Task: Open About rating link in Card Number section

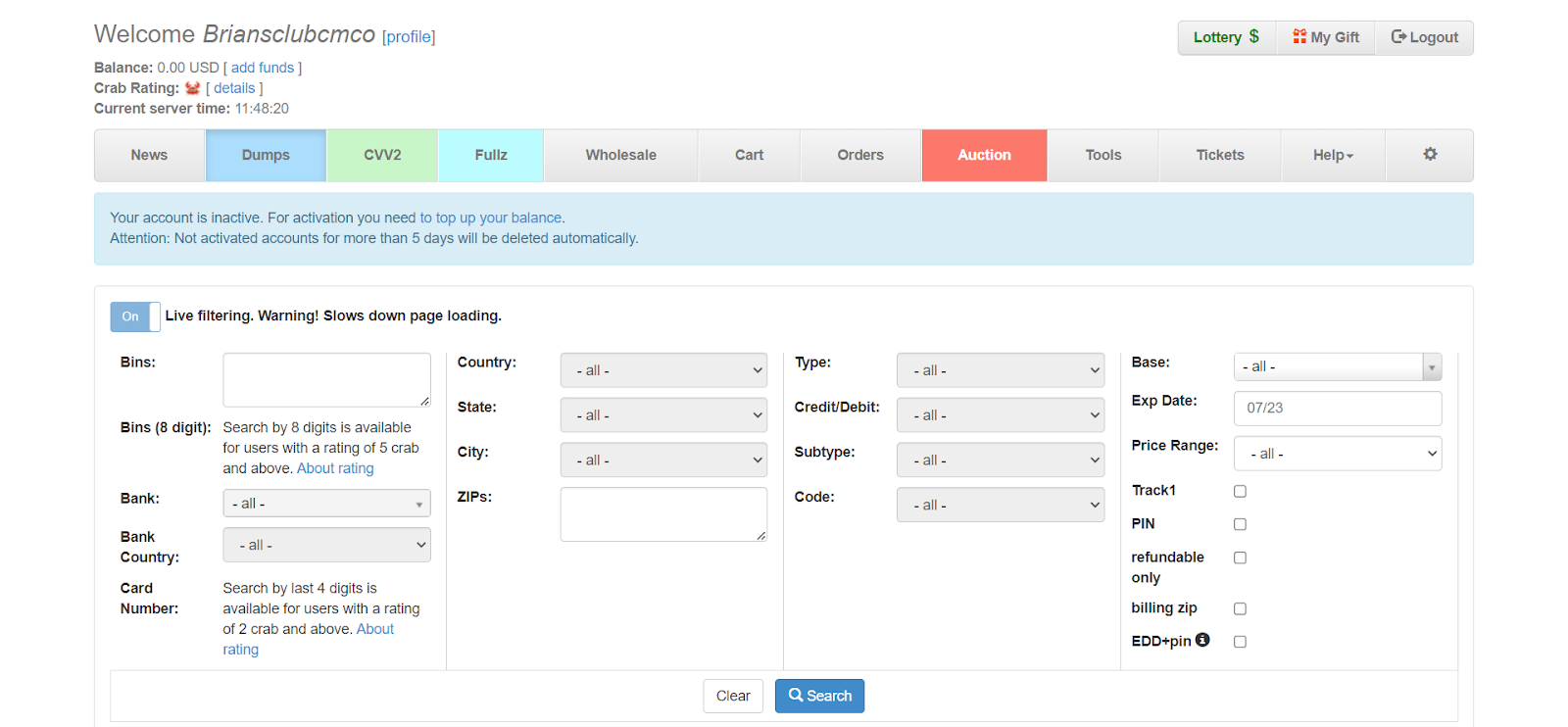Action: [x=308, y=639]
